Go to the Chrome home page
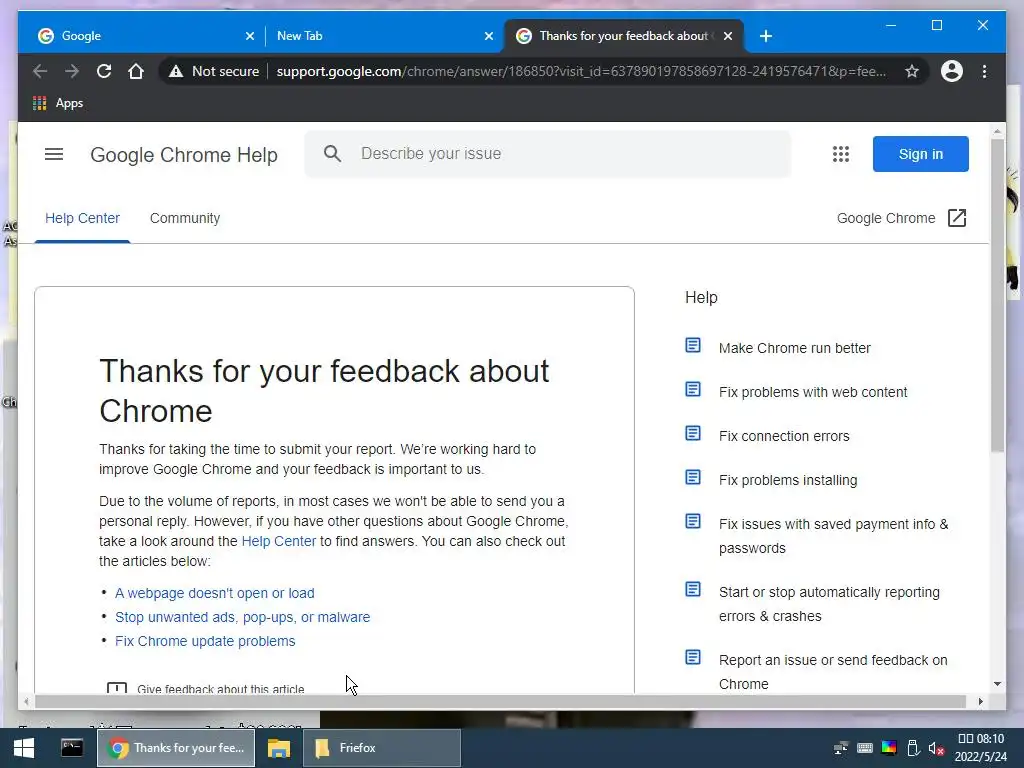This screenshot has width=1024, height=768. 136,71
